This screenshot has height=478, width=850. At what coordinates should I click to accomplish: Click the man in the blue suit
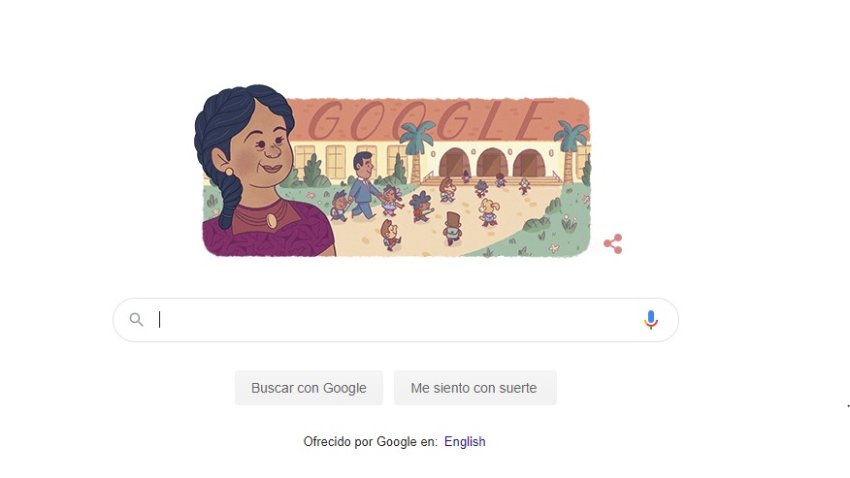tap(363, 185)
